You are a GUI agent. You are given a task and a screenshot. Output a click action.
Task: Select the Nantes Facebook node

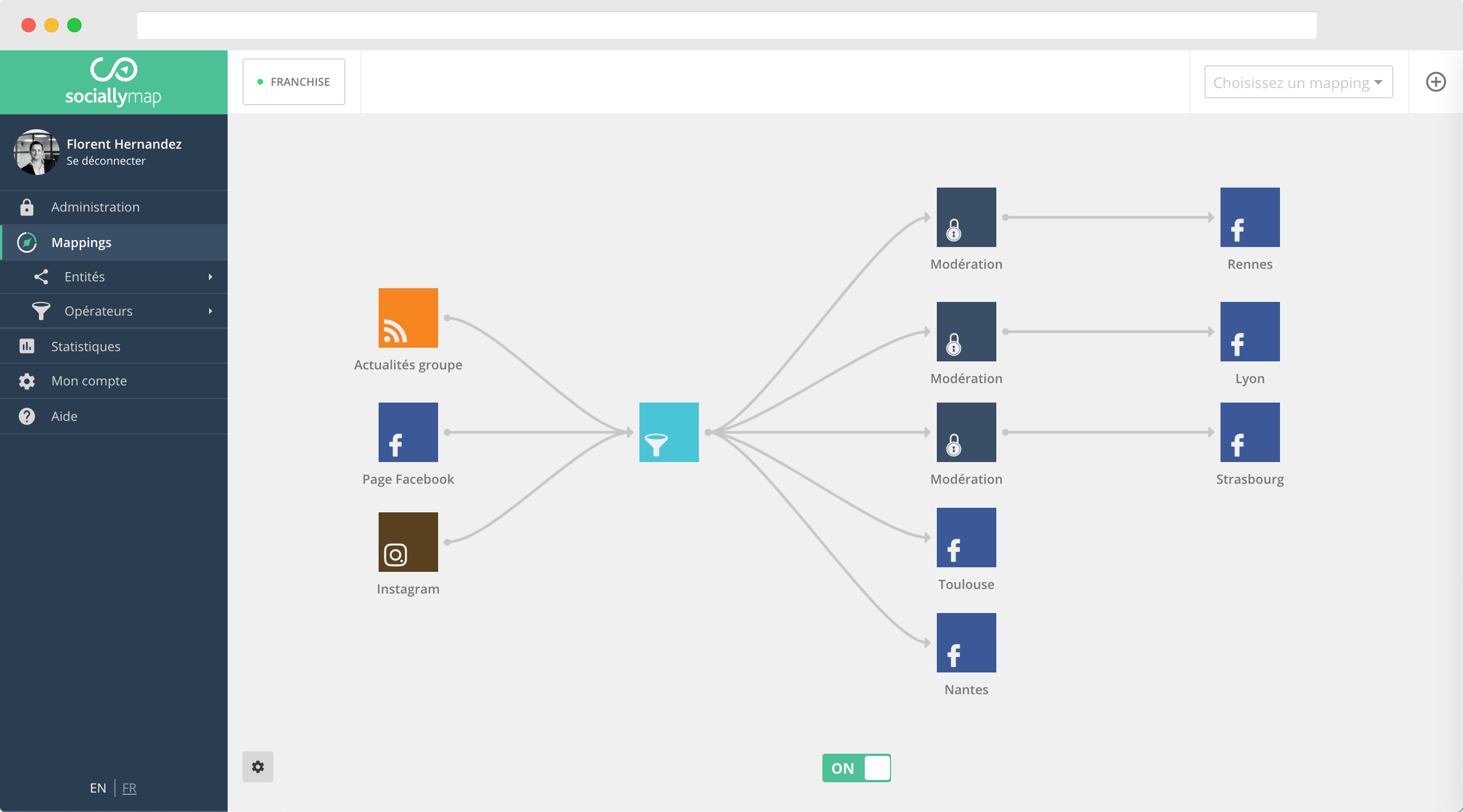coord(967,643)
